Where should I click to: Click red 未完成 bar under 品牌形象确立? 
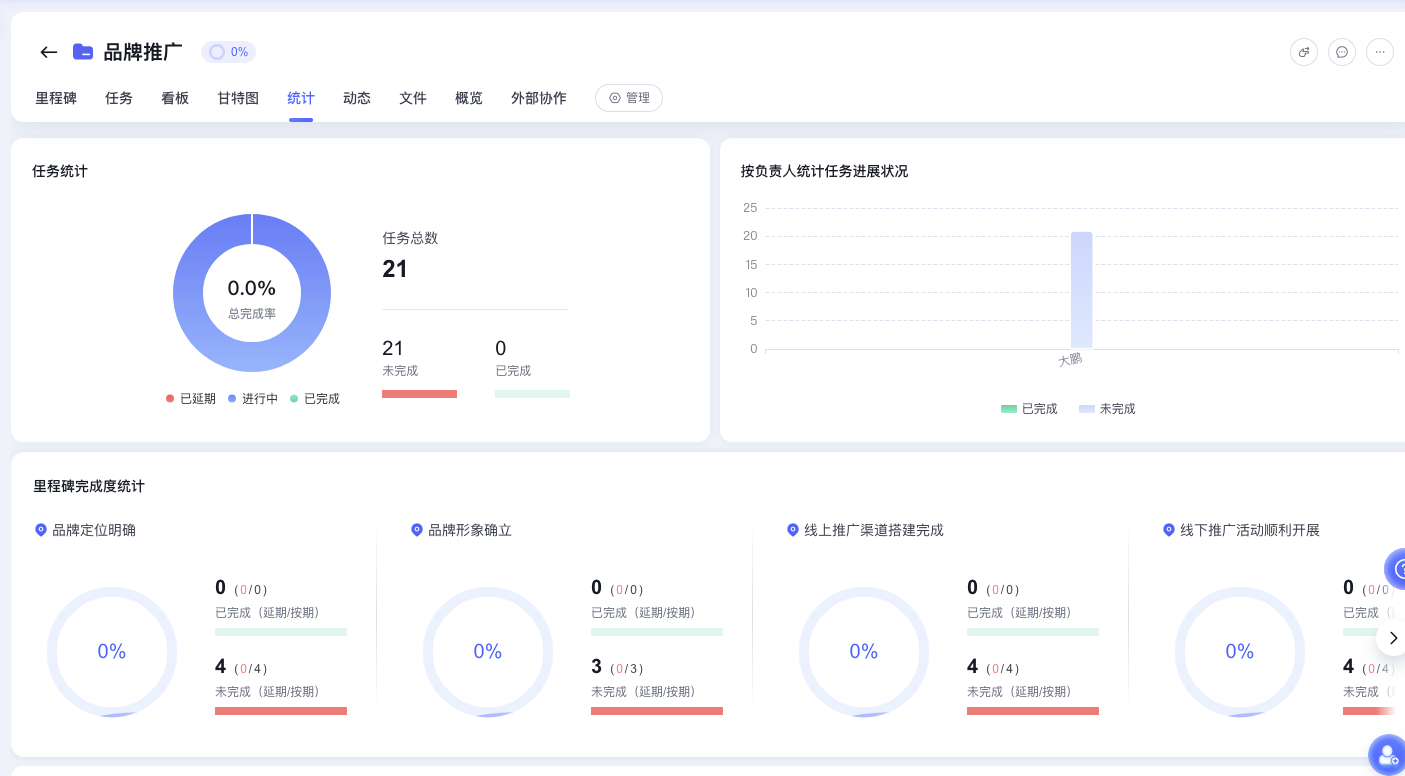[x=657, y=711]
